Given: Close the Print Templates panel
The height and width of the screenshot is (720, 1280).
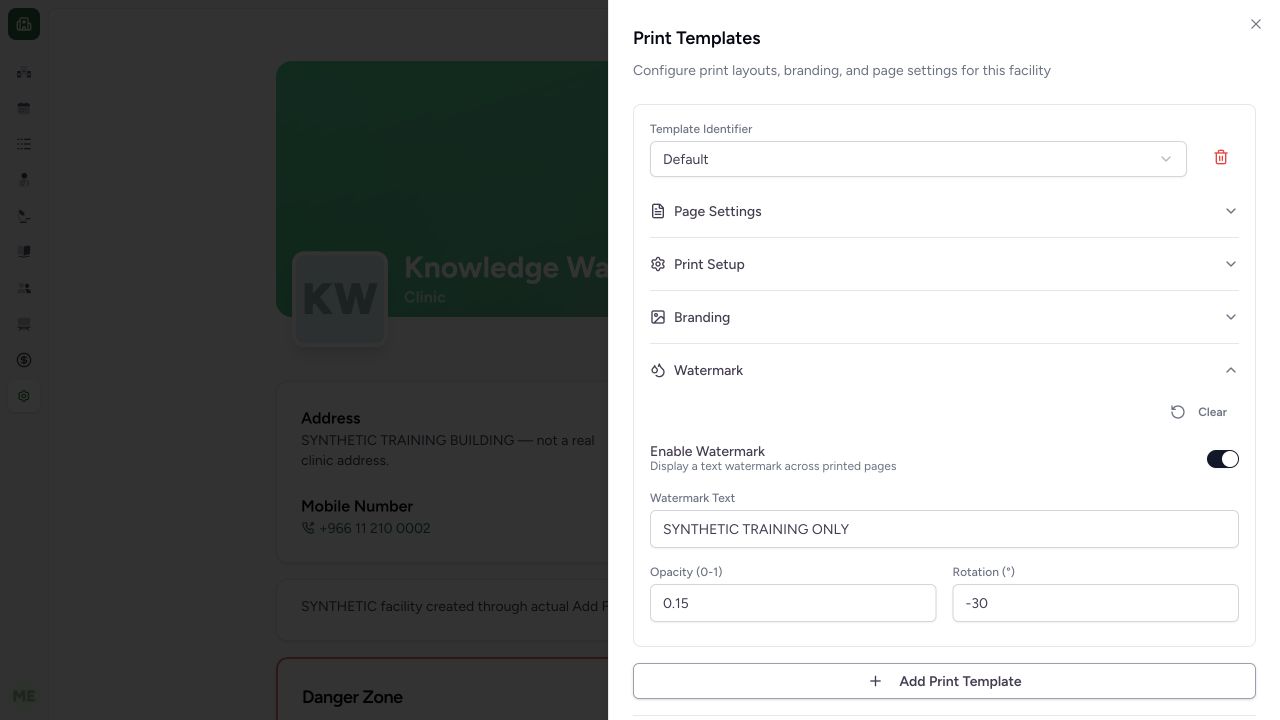Looking at the screenshot, I should tap(1256, 24).
